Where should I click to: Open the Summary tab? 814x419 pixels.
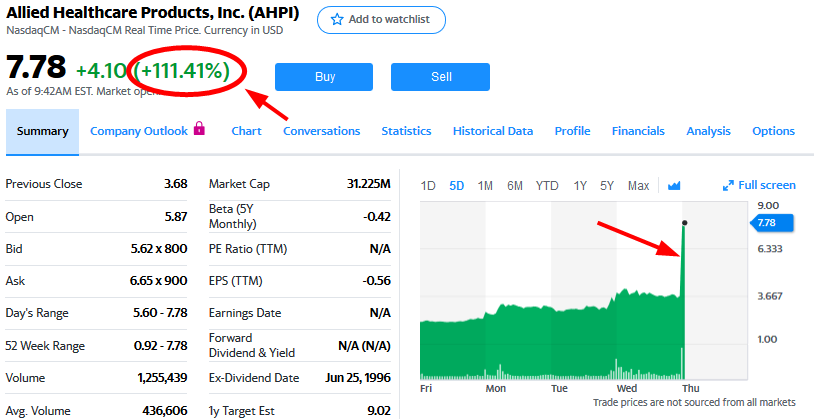point(42,131)
